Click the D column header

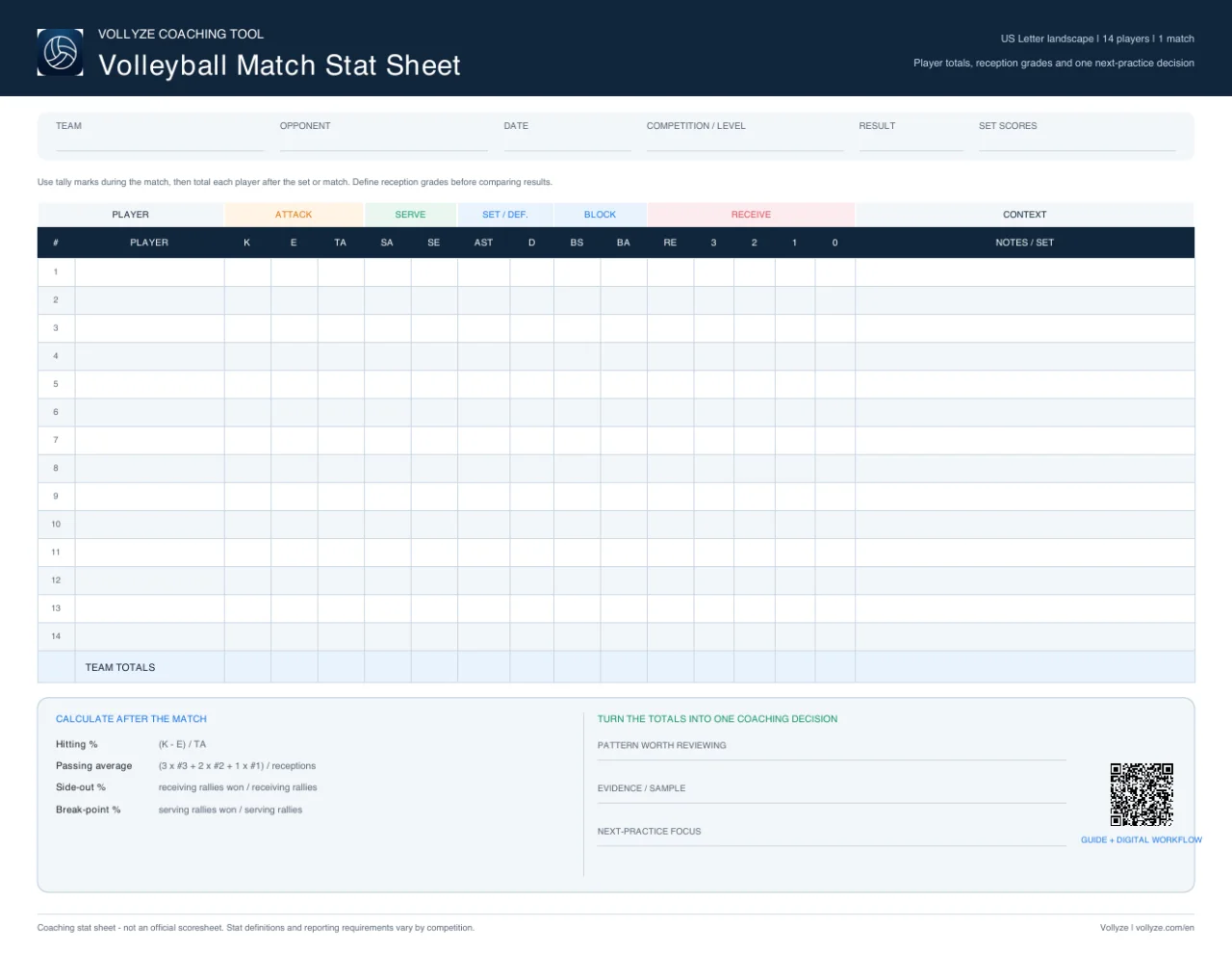click(x=531, y=243)
